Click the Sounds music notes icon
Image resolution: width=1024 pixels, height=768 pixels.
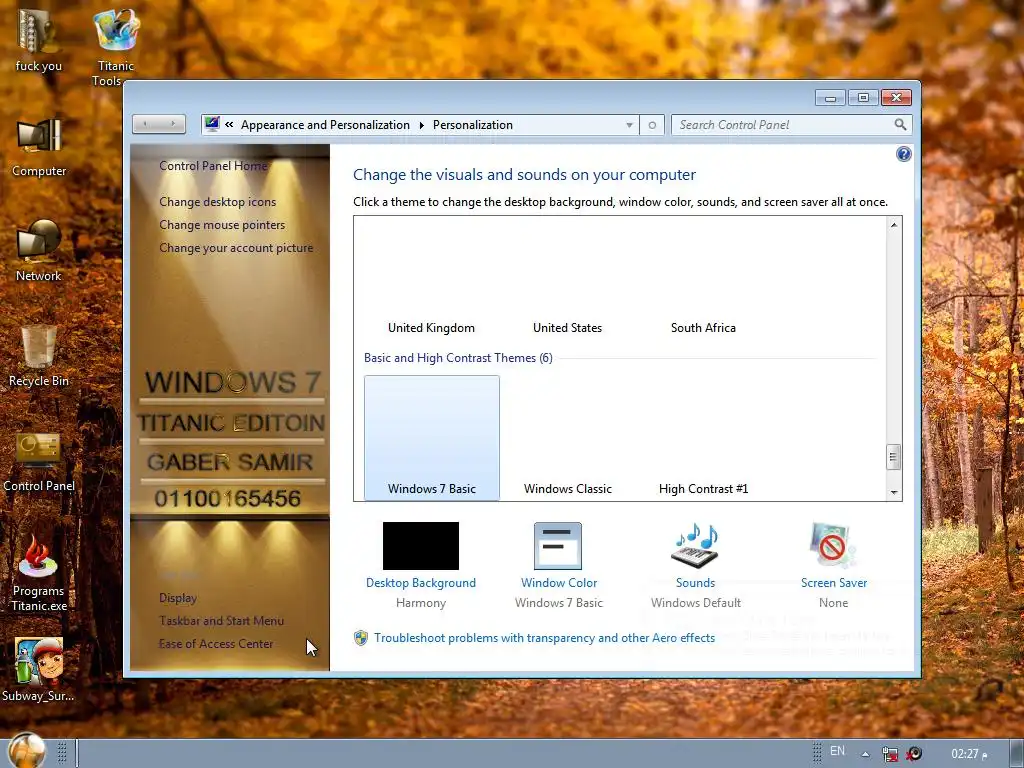(696, 546)
